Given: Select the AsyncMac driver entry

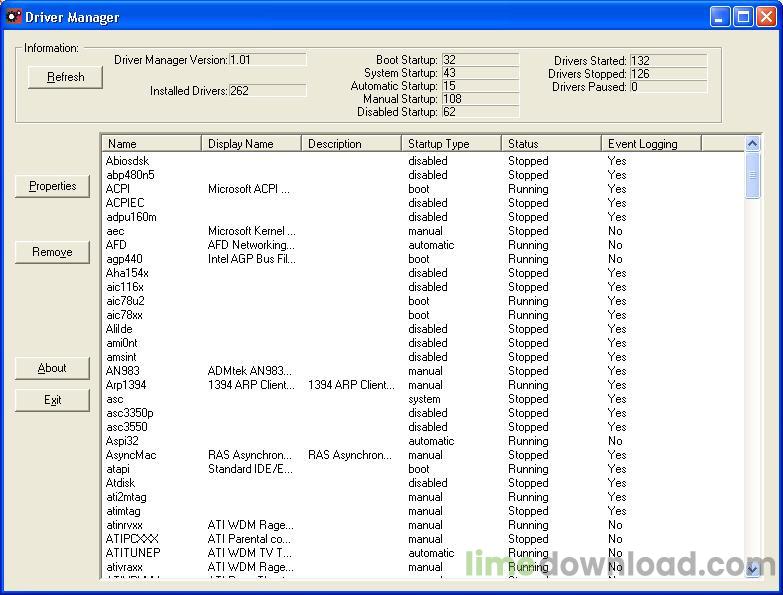Looking at the screenshot, I should pos(131,455).
